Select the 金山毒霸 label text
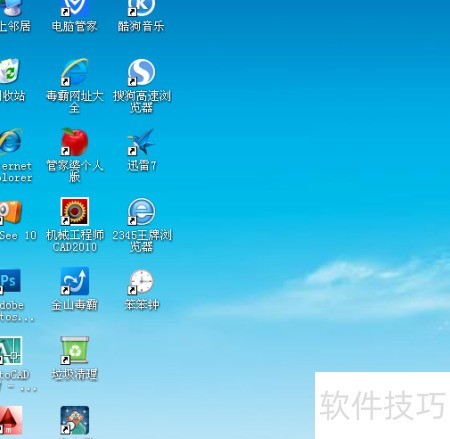The image size is (450, 439). click(75, 305)
